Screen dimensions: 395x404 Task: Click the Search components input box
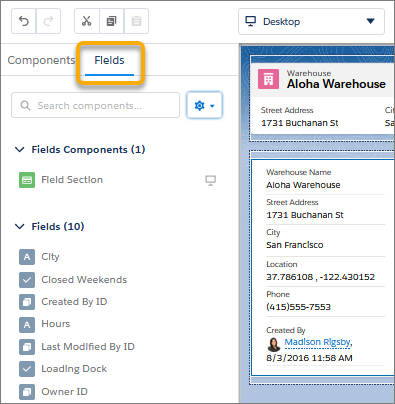coord(95,105)
